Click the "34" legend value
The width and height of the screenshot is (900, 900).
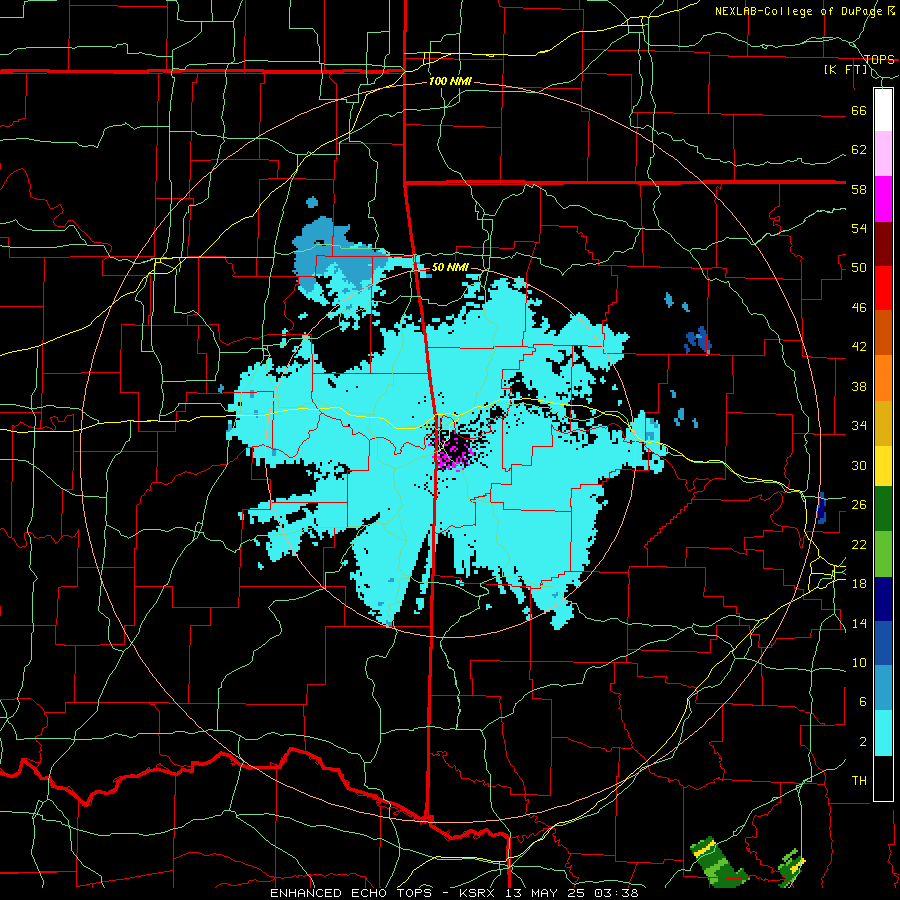859,425
